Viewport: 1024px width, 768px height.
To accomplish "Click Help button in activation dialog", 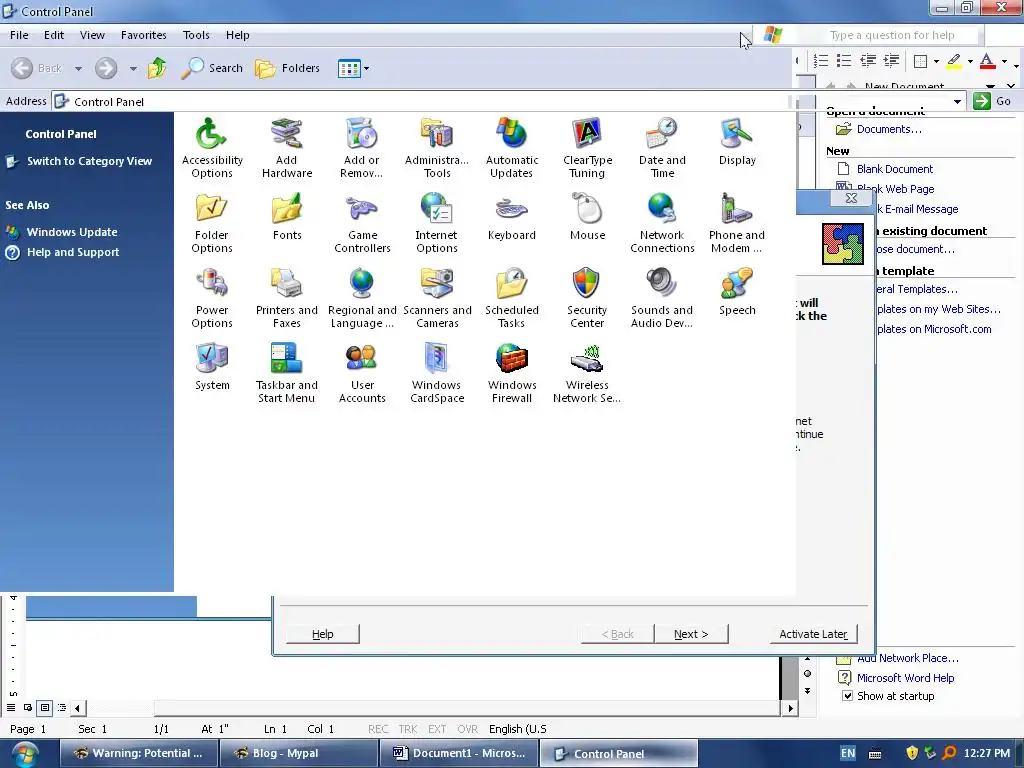I will (323, 634).
